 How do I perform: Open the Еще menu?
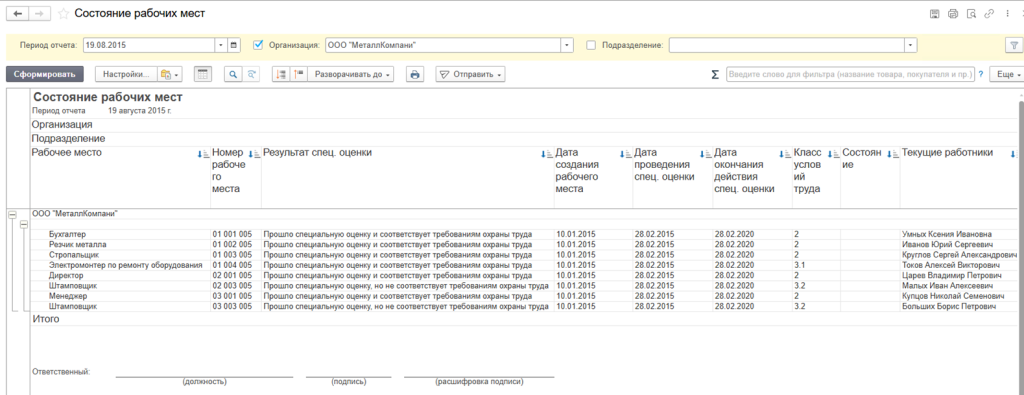pyautogui.click(x=1006, y=74)
